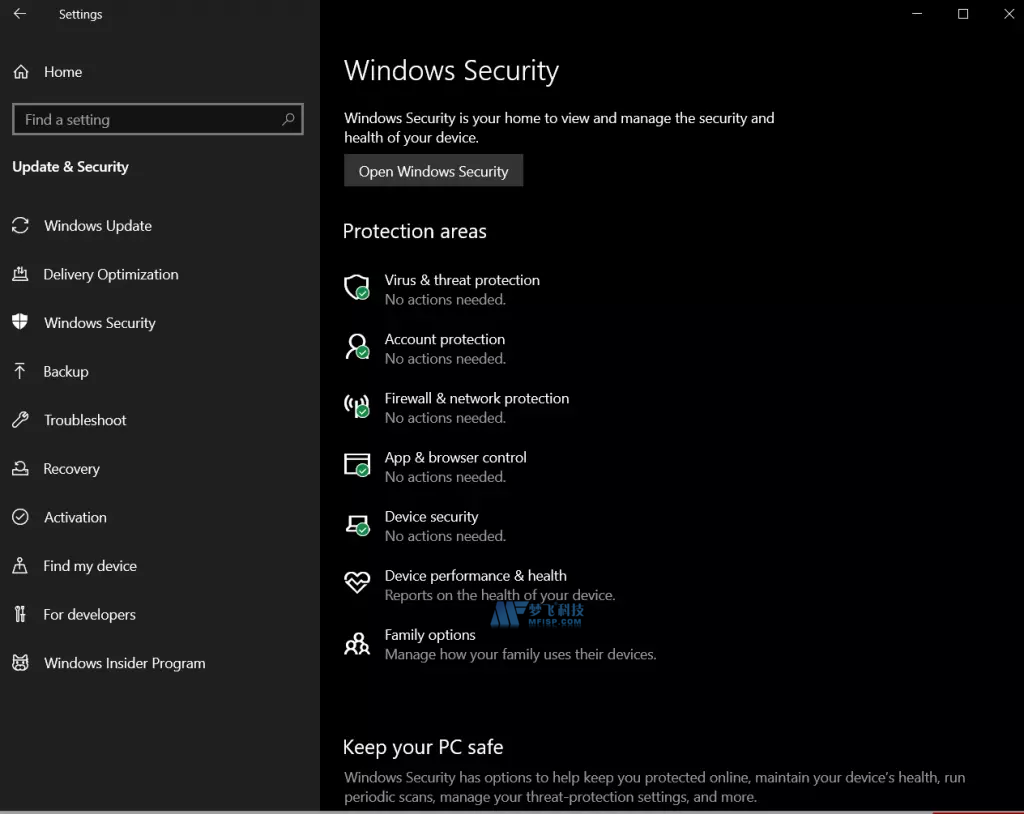Click the Troubleshoot wrench icon
1024x814 pixels.
(20, 419)
